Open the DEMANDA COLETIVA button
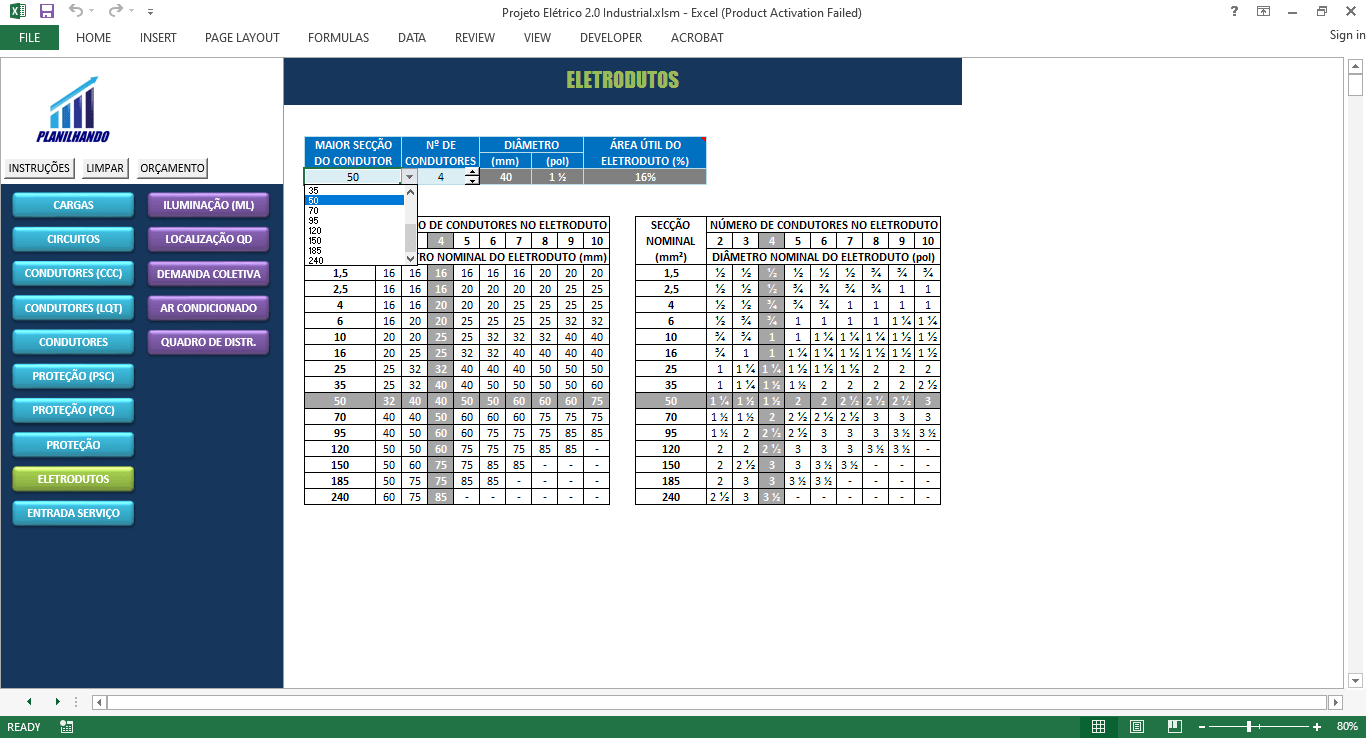1366x738 pixels. pyautogui.click(x=209, y=274)
